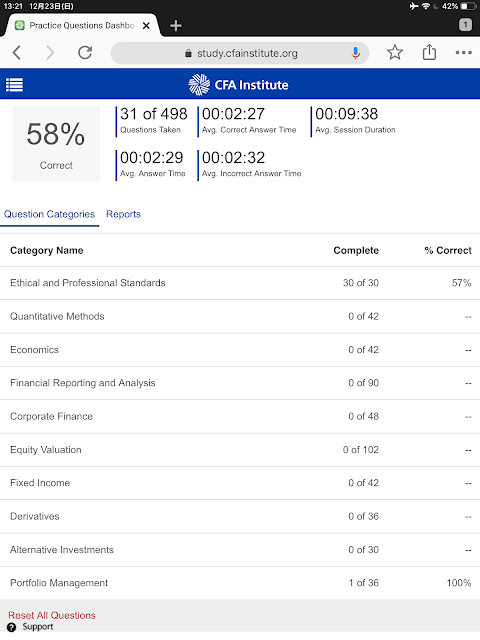Activate voice search microphone icon
The image size is (480, 640).
356,53
